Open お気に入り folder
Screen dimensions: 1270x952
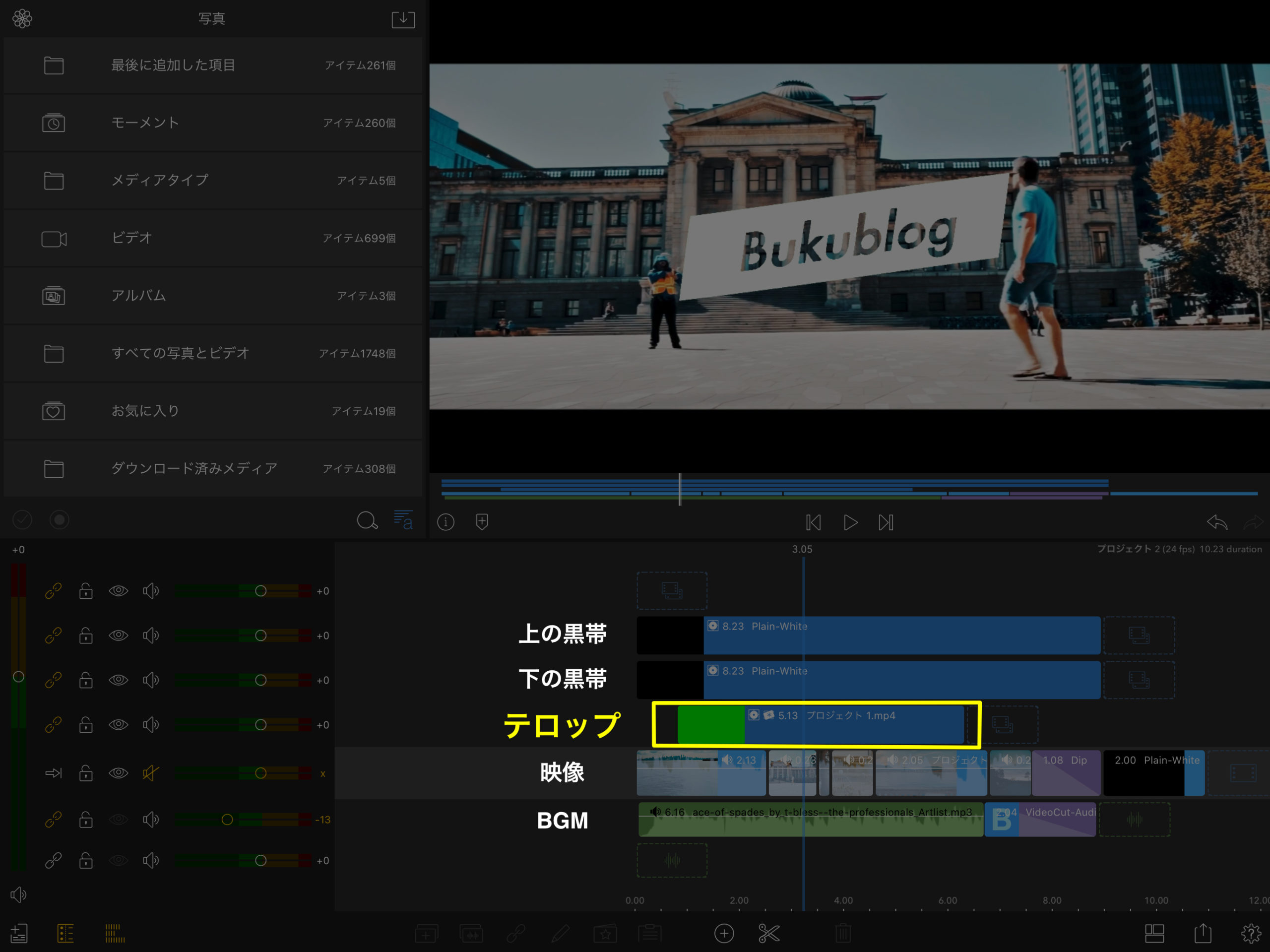tap(213, 411)
